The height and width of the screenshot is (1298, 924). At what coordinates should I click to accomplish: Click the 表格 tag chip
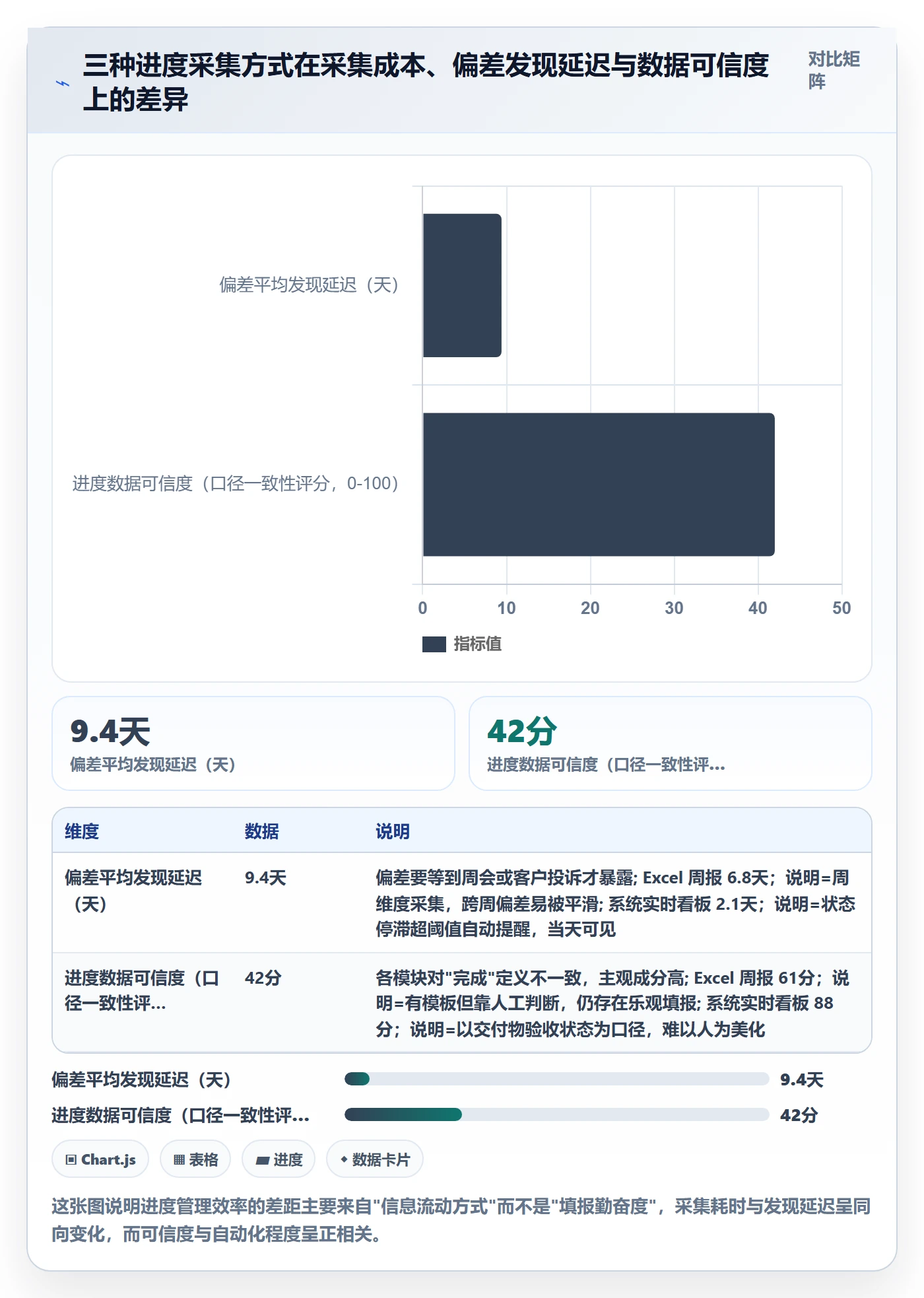[195, 1159]
